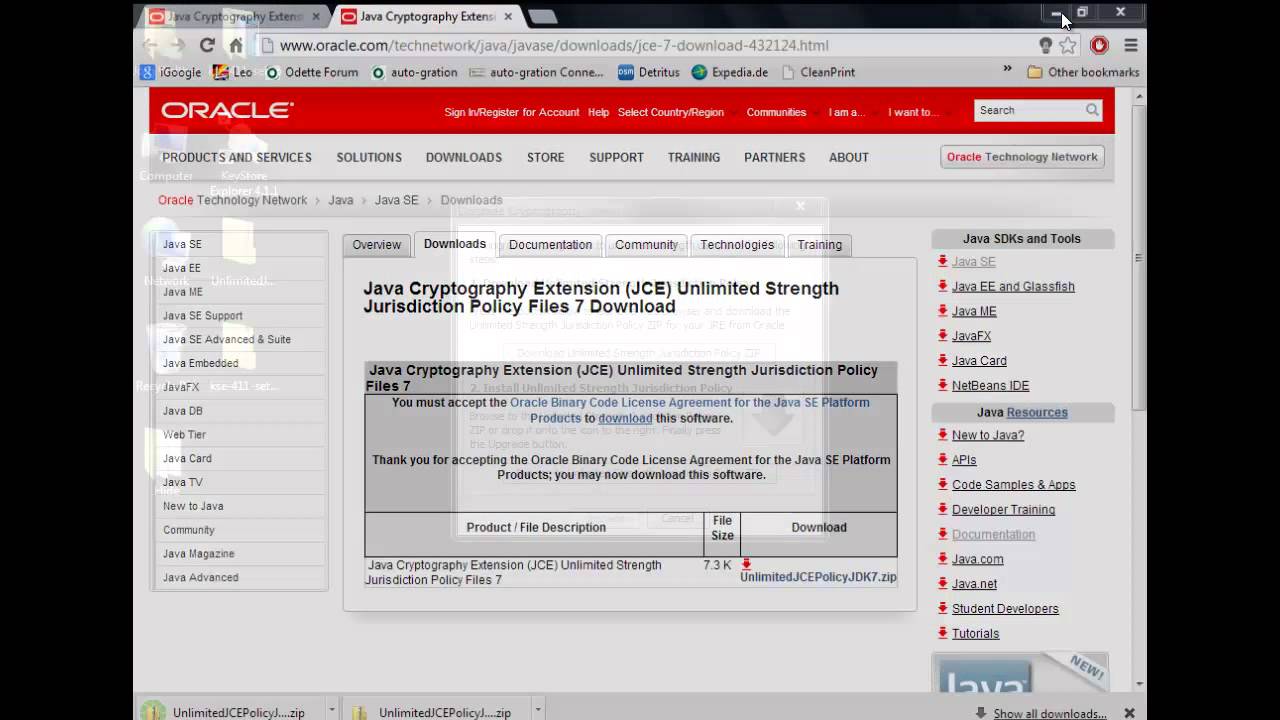Open the iGoogle bookmark

[x=171, y=72]
